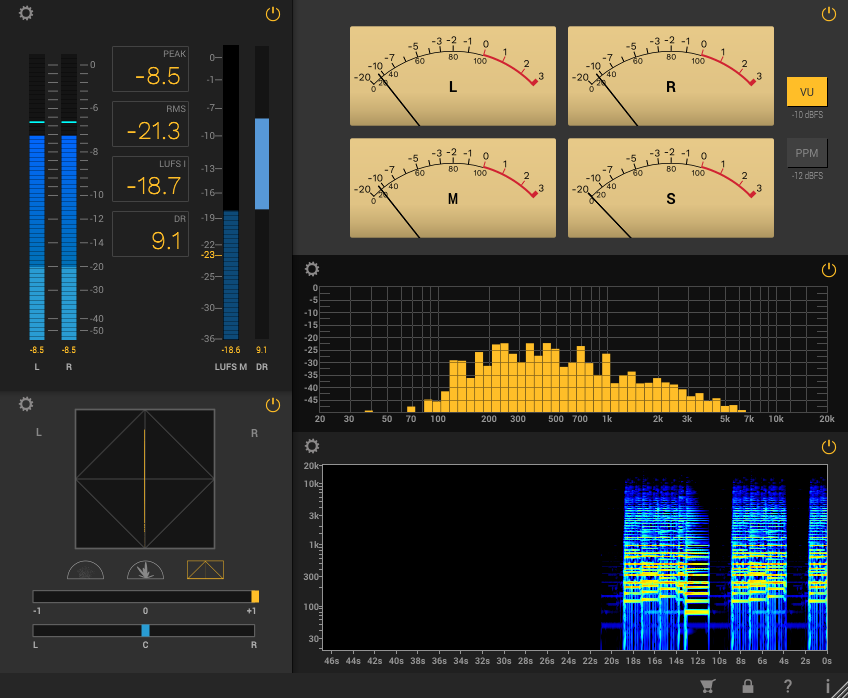Select the polar sample vectorscope mode

[x=85, y=570]
